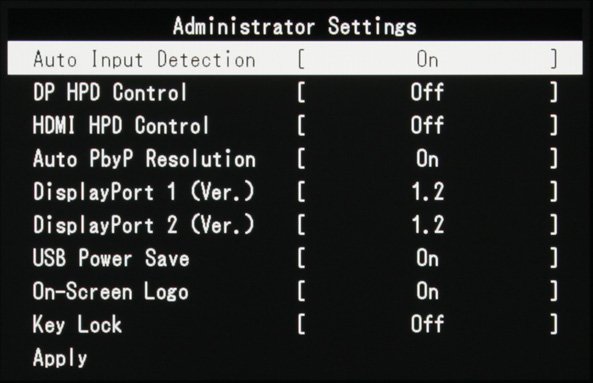Click the Administrator Settings title
The width and height of the screenshot is (593, 383).
(295, 27)
